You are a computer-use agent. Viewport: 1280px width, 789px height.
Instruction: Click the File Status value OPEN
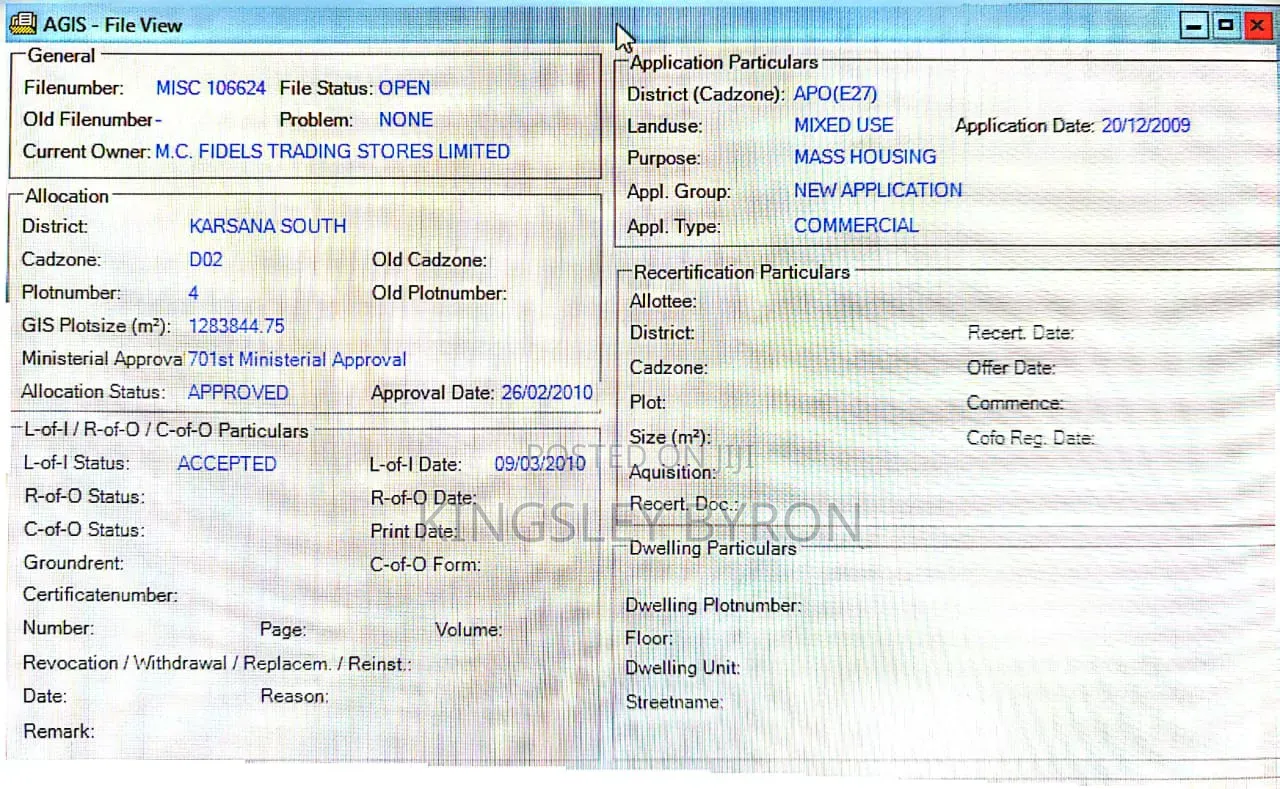(x=404, y=88)
